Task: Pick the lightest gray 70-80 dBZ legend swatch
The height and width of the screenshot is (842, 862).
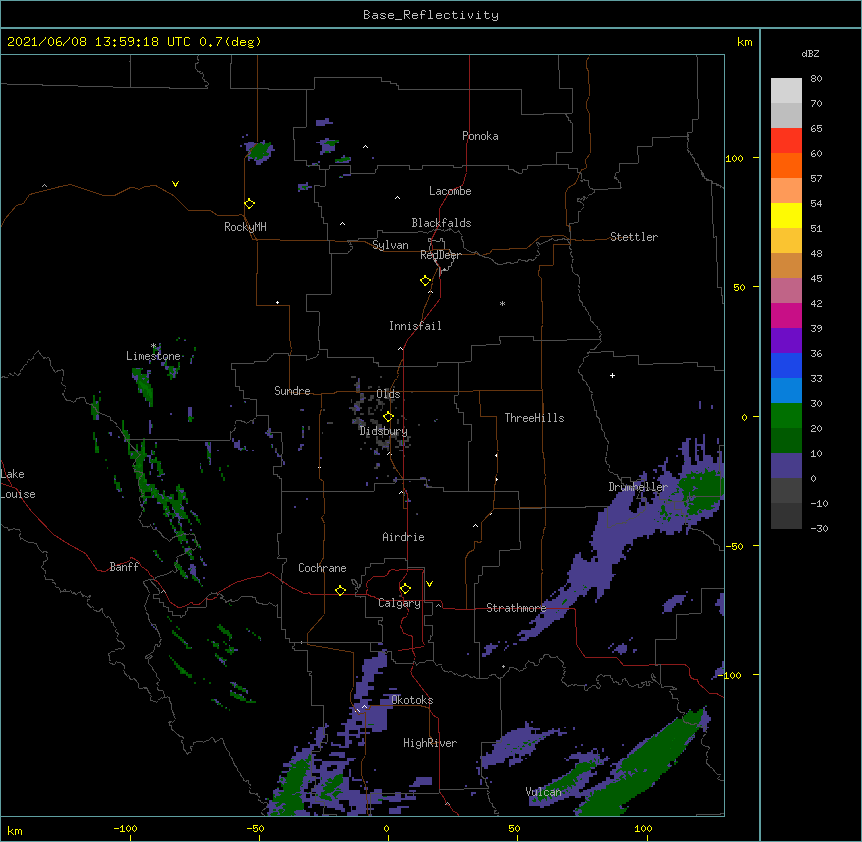Action: pyautogui.click(x=786, y=91)
